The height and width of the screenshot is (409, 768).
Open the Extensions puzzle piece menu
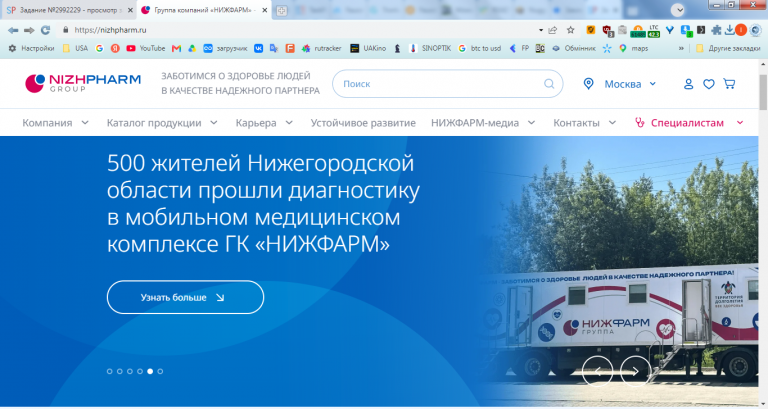[716, 30]
